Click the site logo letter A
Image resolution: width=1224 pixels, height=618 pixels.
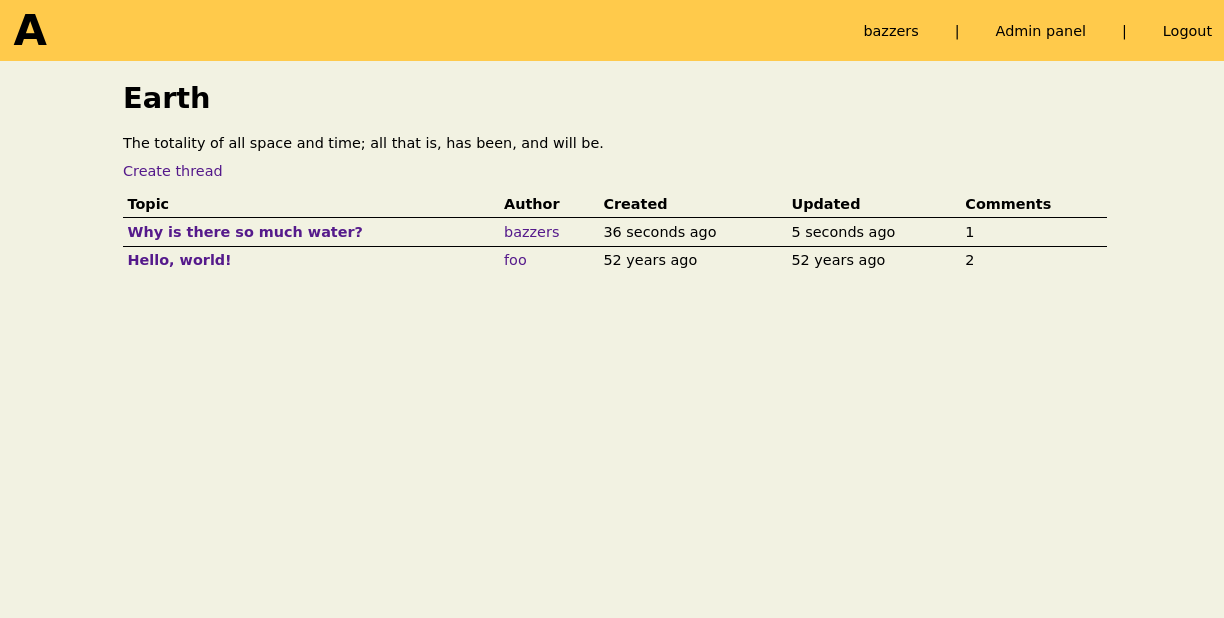(30, 30)
